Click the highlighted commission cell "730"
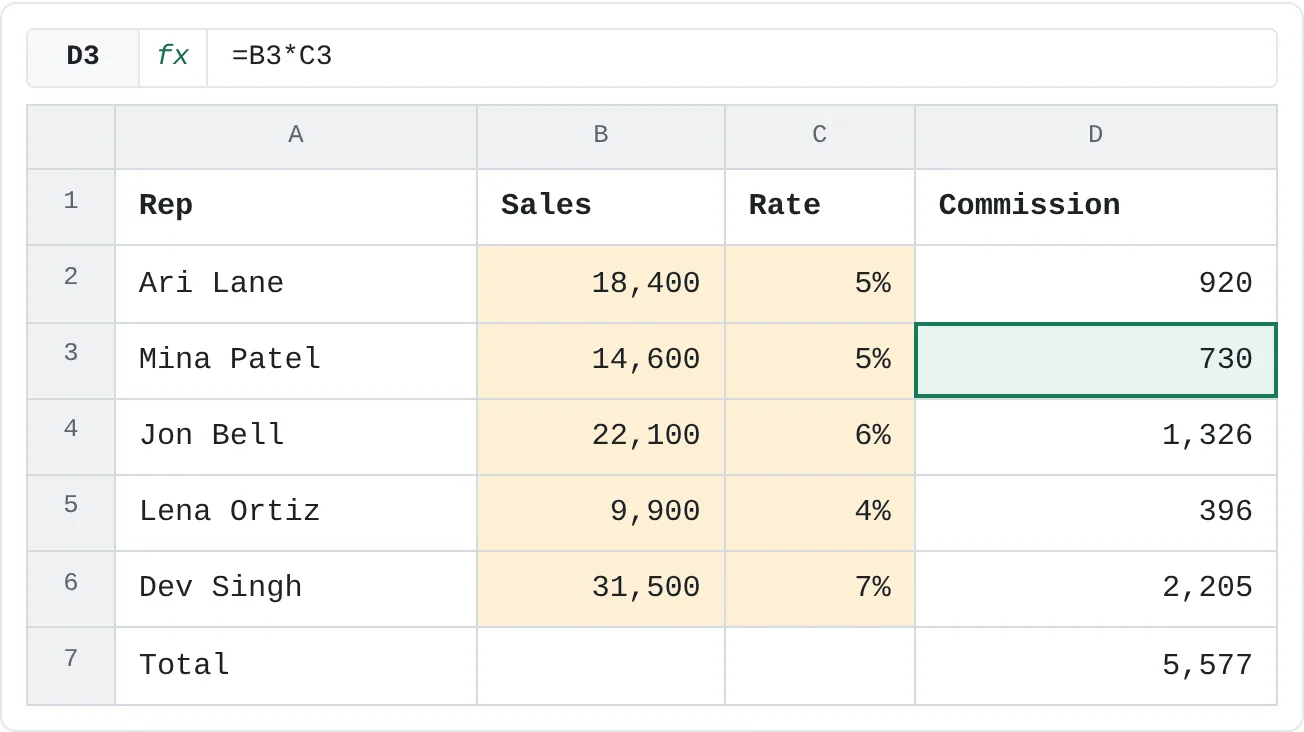The height and width of the screenshot is (732, 1304). [x=1096, y=360]
